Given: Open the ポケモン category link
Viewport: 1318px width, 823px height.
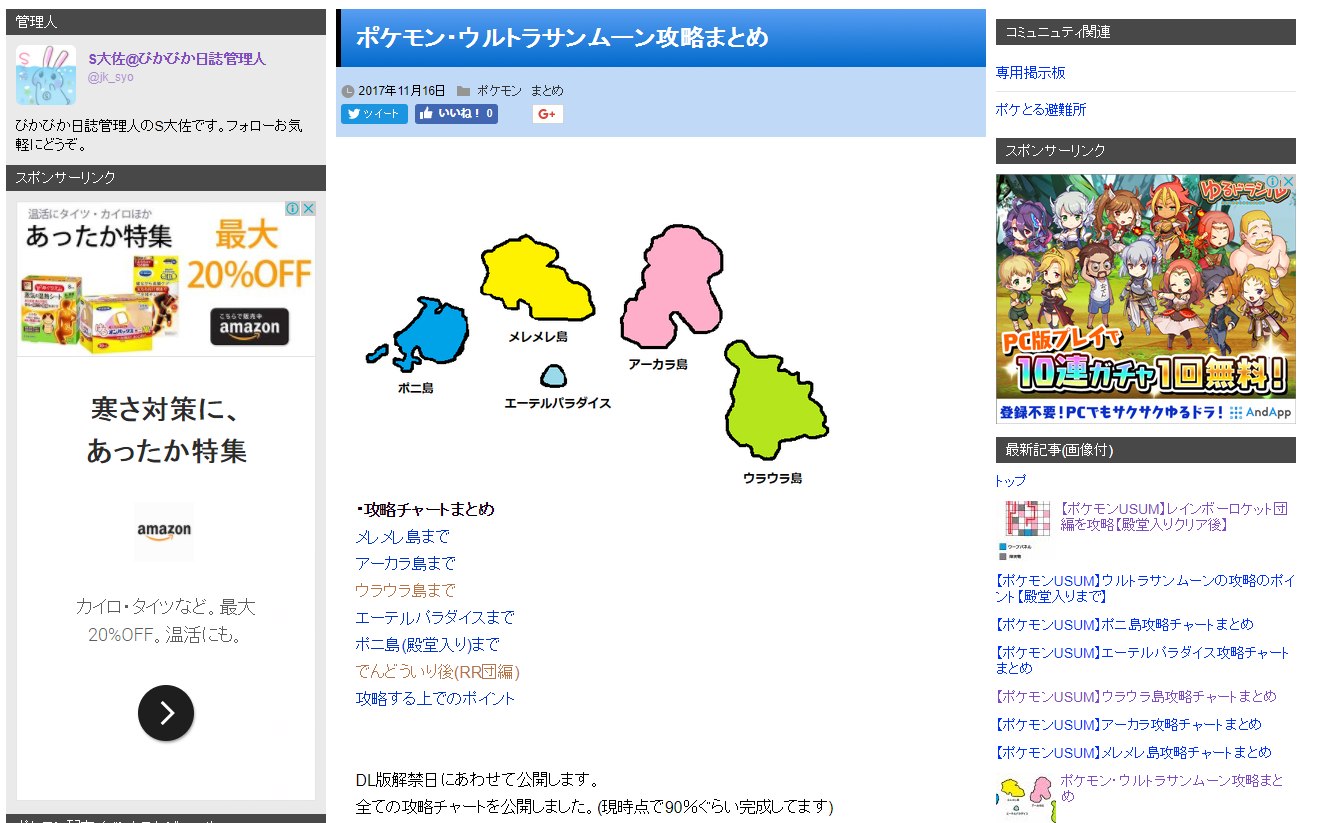Looking at the screenshot, I should 499,91.
